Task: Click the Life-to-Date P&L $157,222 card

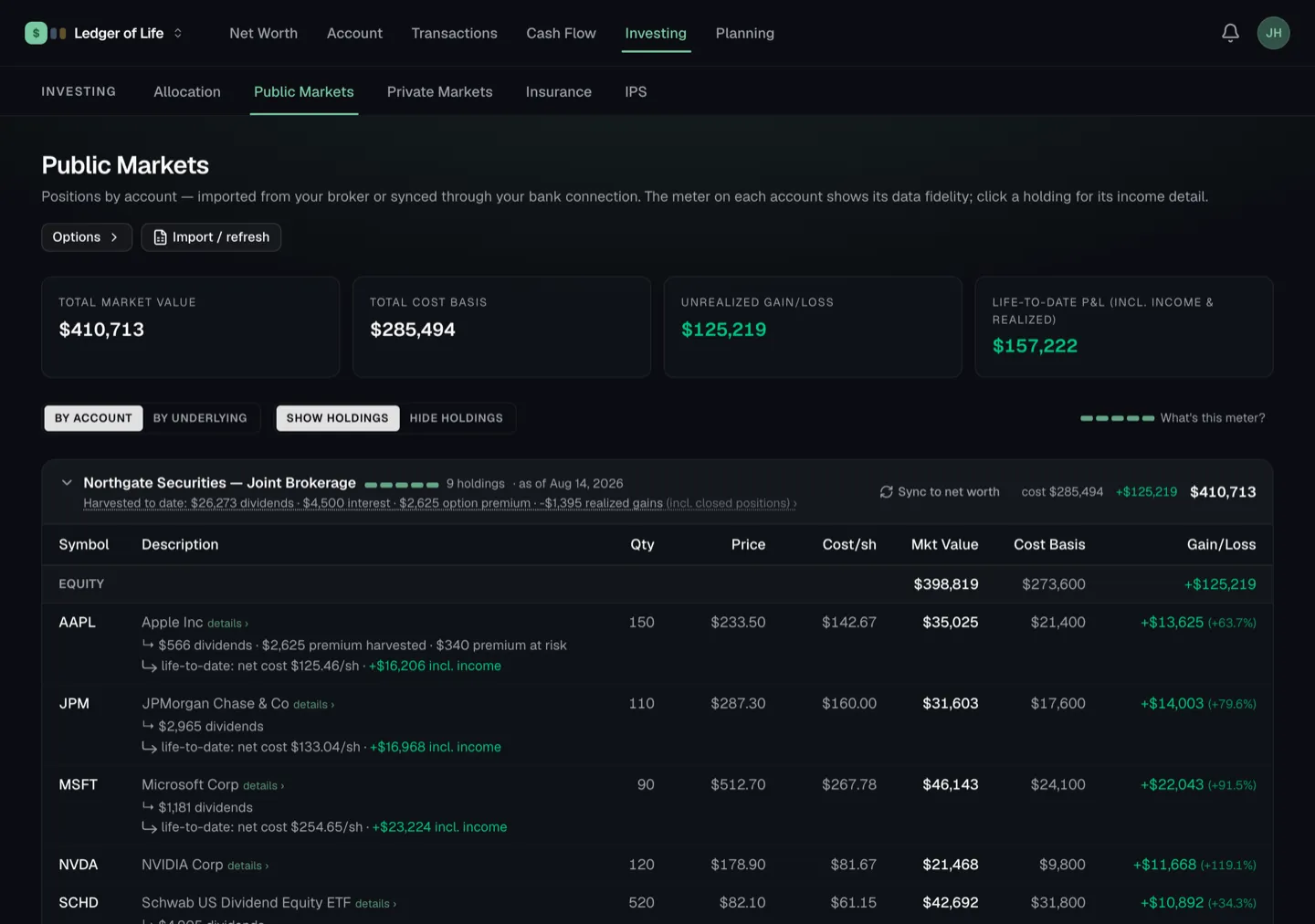Action: pos(1124,327)
